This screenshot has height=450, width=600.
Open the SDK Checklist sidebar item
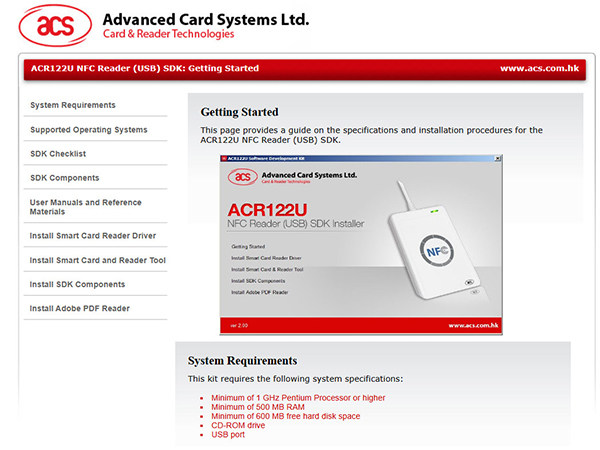pos(58,154)
